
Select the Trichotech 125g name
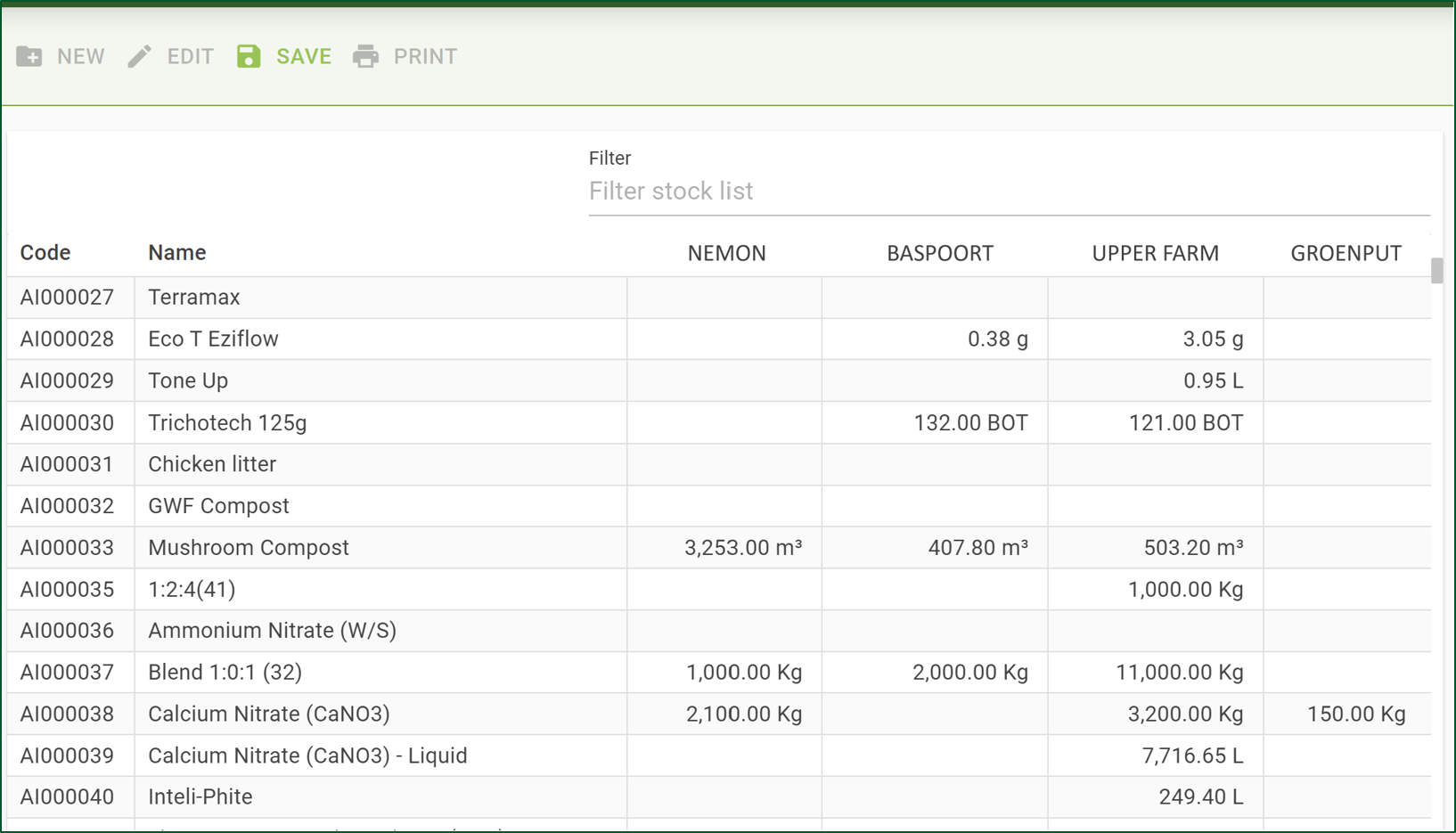coord(227,423)
